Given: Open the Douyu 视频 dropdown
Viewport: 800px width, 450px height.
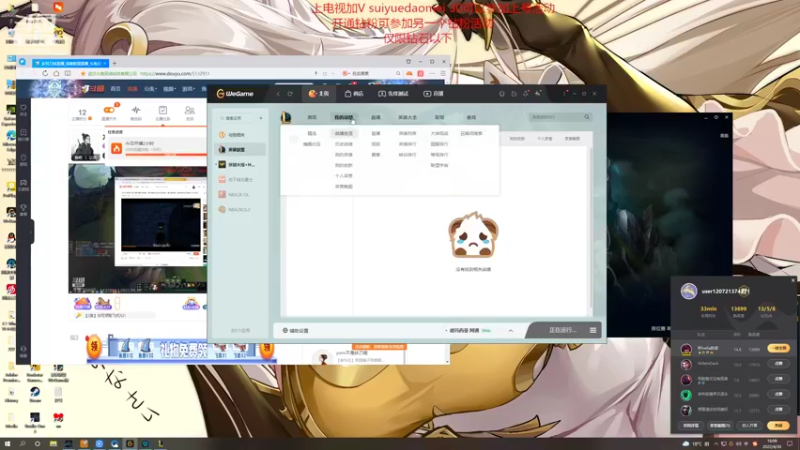Looking at the screenshot, I should (169, 89).
